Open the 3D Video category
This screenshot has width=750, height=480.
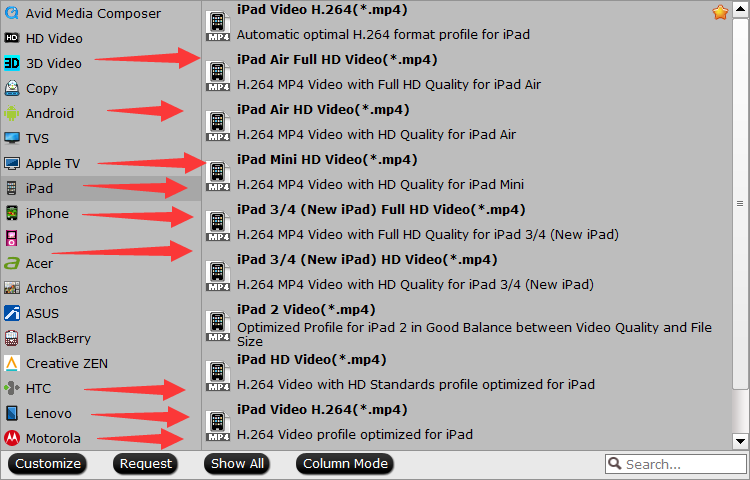pos(100,63)
